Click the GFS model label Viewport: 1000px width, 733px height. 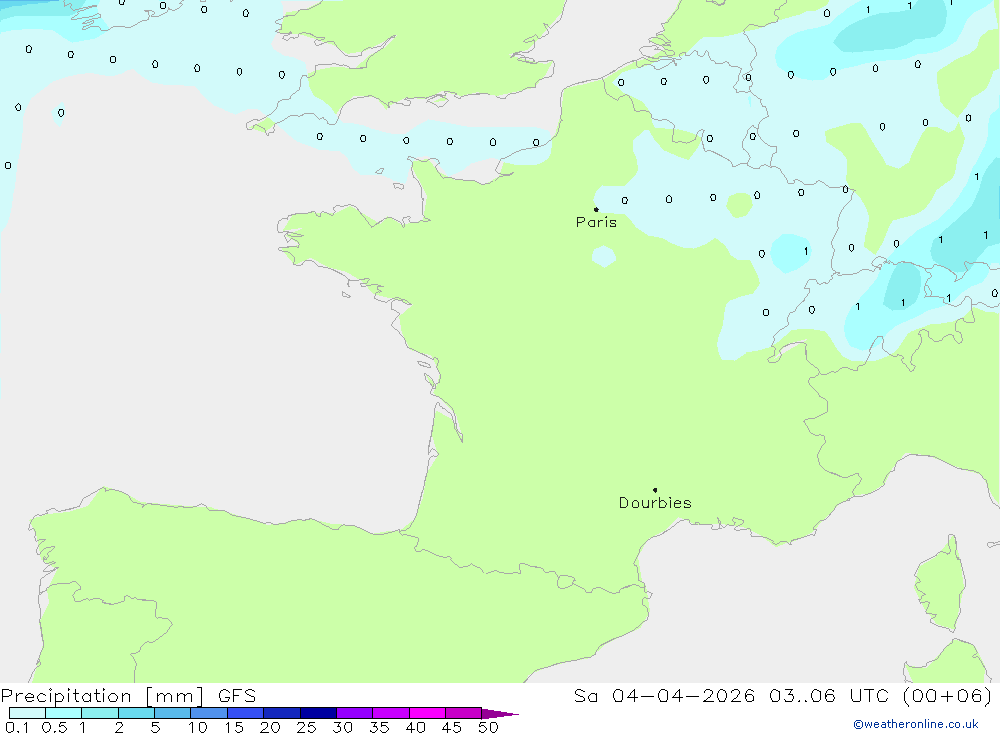tap(237, 696)
